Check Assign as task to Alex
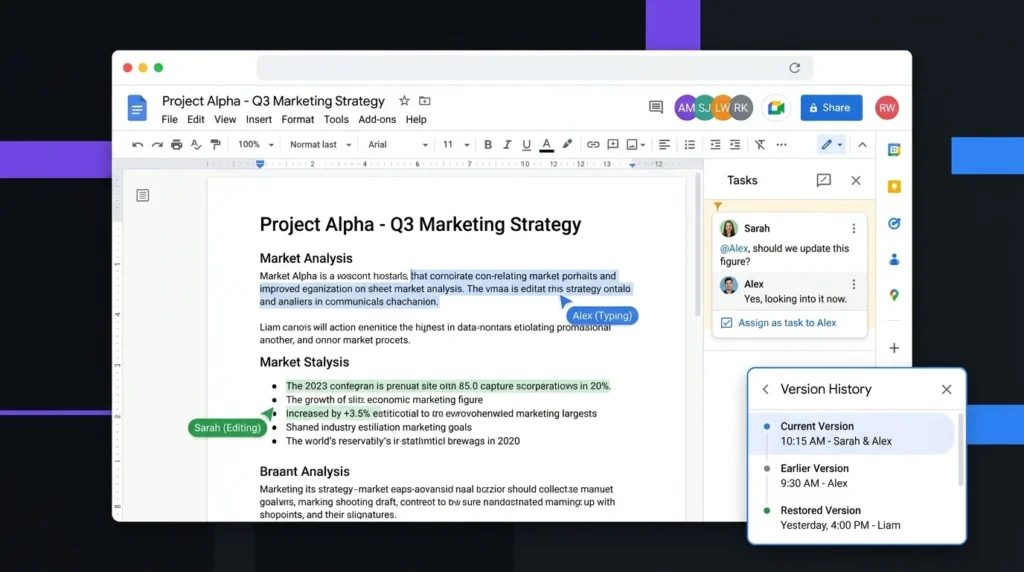The image size is (1024, 572). coord(726,323)
